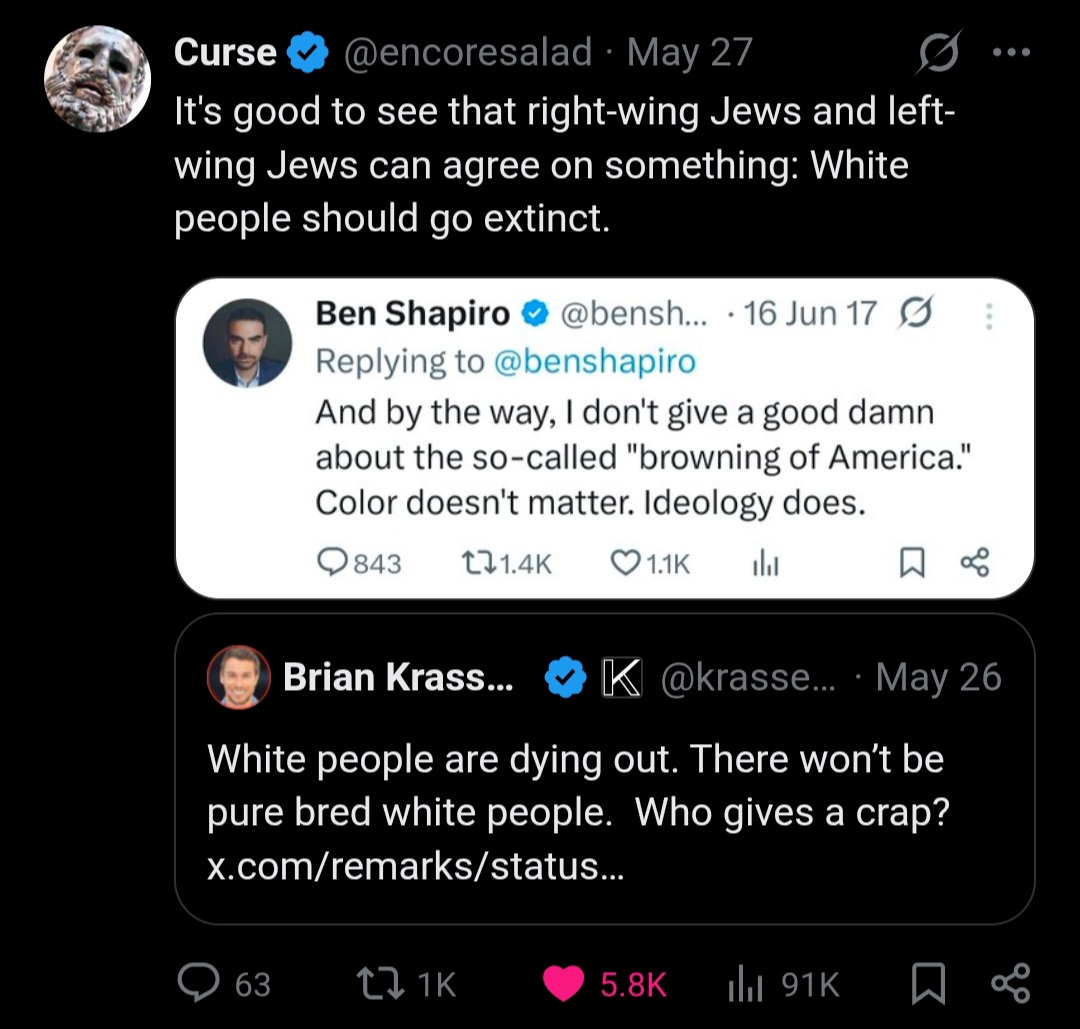The width and height of the screenshot is (1080, 1029).
Task: Open @encoresalad profile handle
Action: (468, 52)
